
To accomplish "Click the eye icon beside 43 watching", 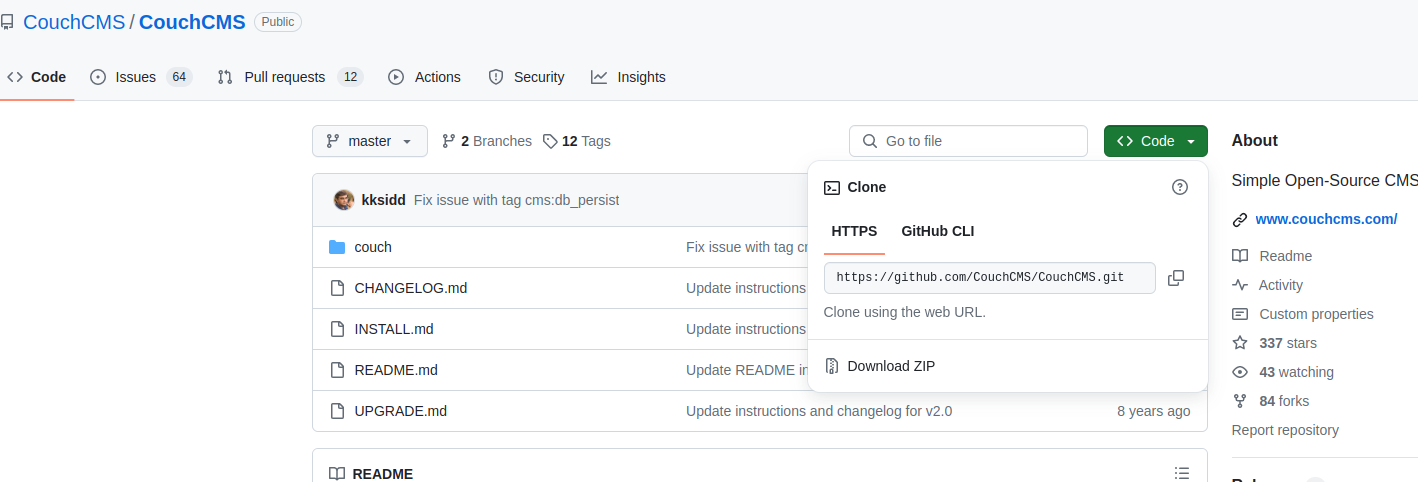I will [1240, 372].
